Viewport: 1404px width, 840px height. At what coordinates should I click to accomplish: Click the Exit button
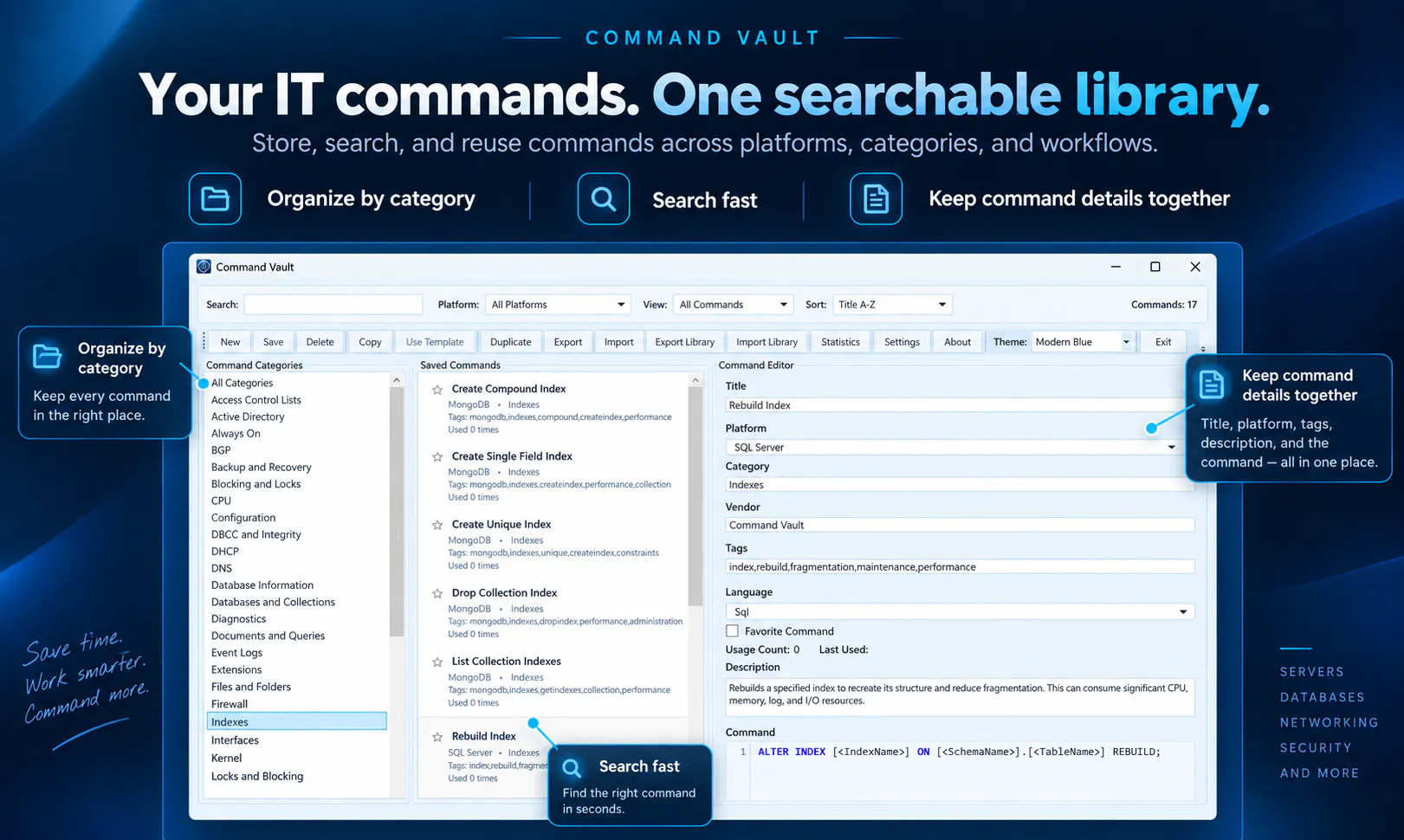[x=1163, y=342]
